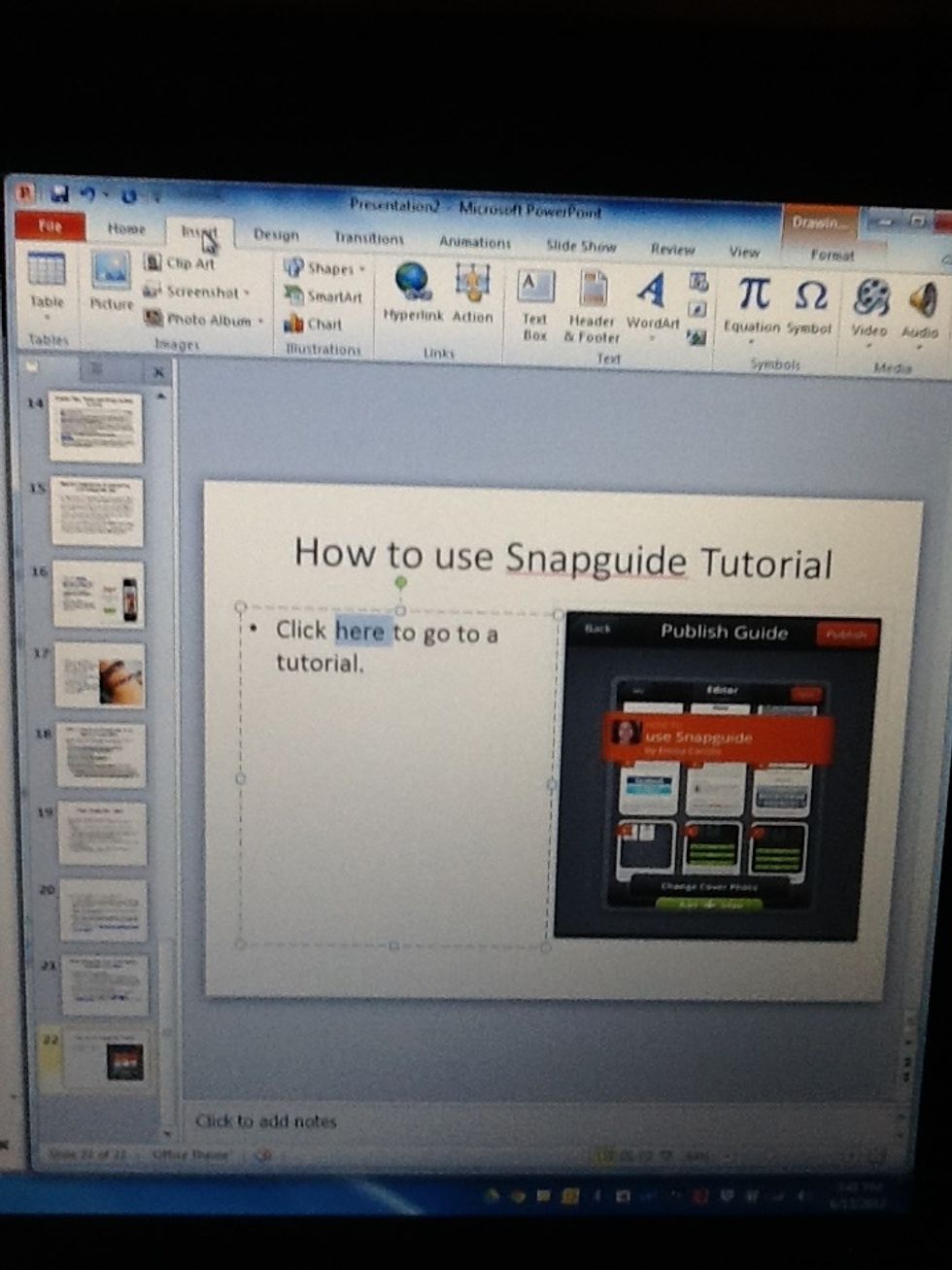Click the PowerPoint application icon in title bar
This screenshot has height=1270, width=952.
(25, 192)
